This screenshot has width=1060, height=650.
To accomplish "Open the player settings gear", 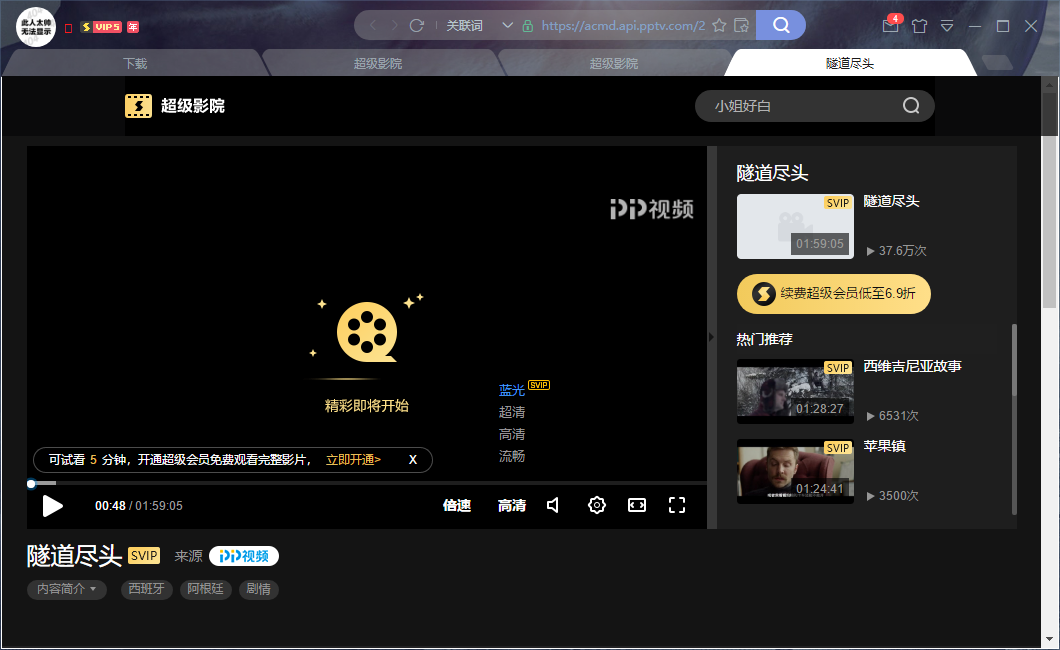I will point(597,506).
